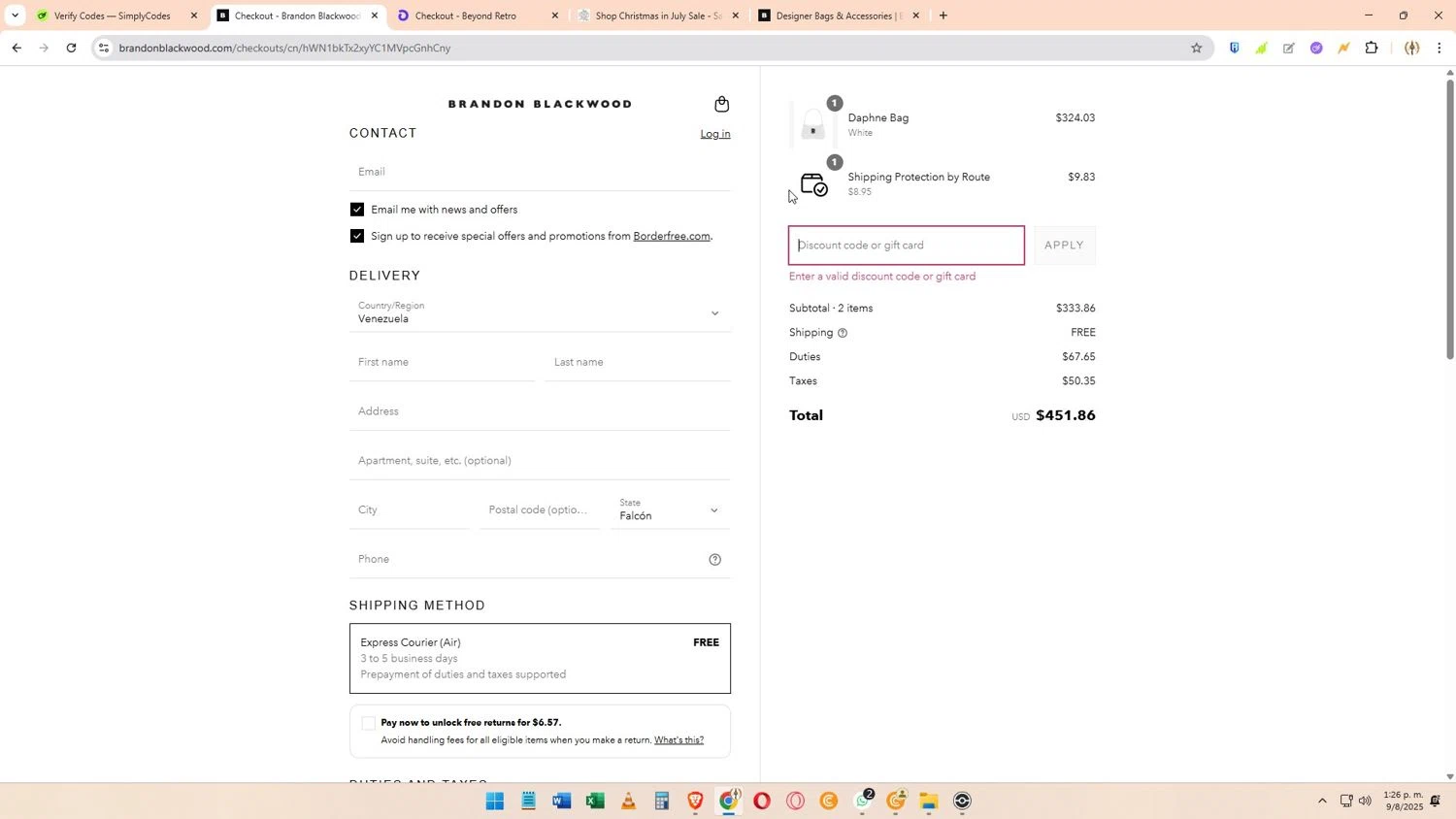Switch to Shop Christmas in July Sale tab
The width and height of the screenshot is (1456, 819).
[x=658, y=16]
